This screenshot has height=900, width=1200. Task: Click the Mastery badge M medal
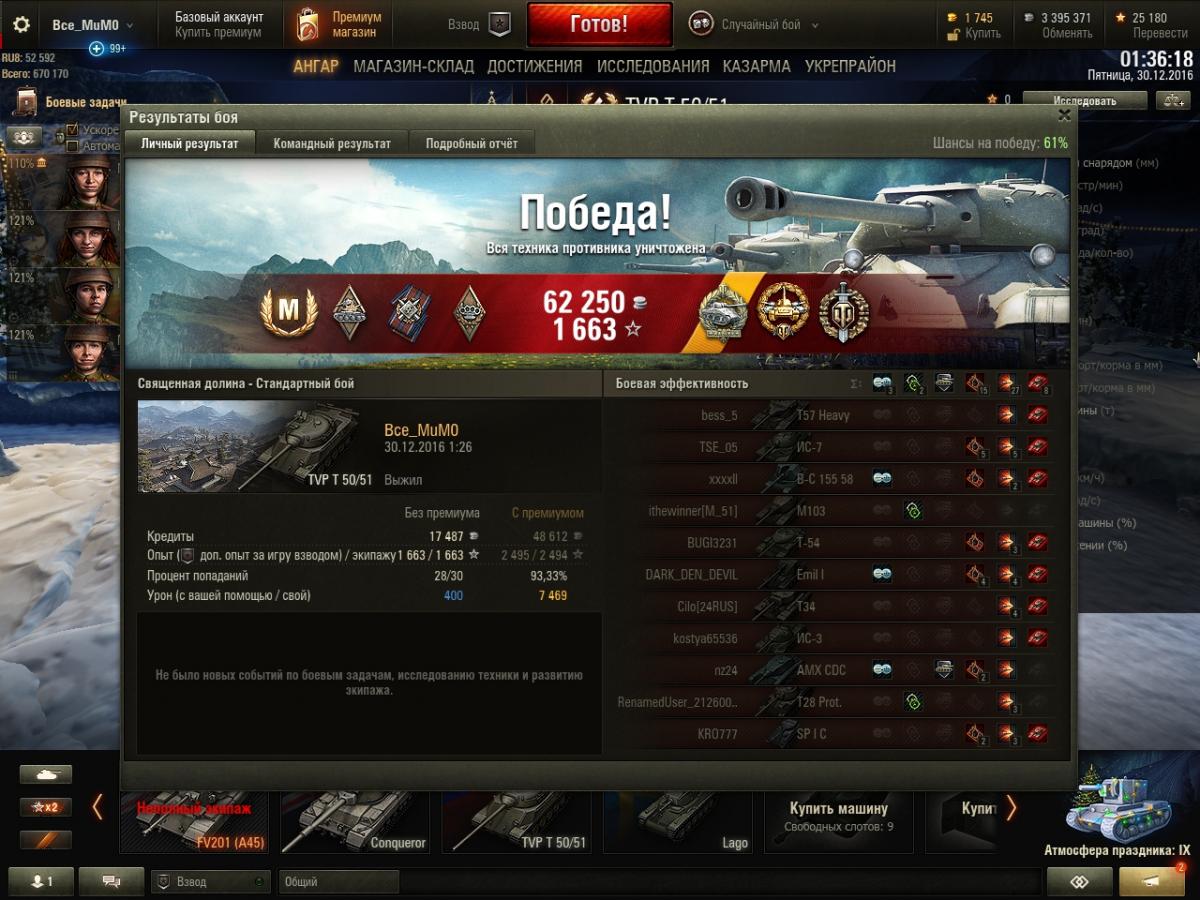[288, 313]
